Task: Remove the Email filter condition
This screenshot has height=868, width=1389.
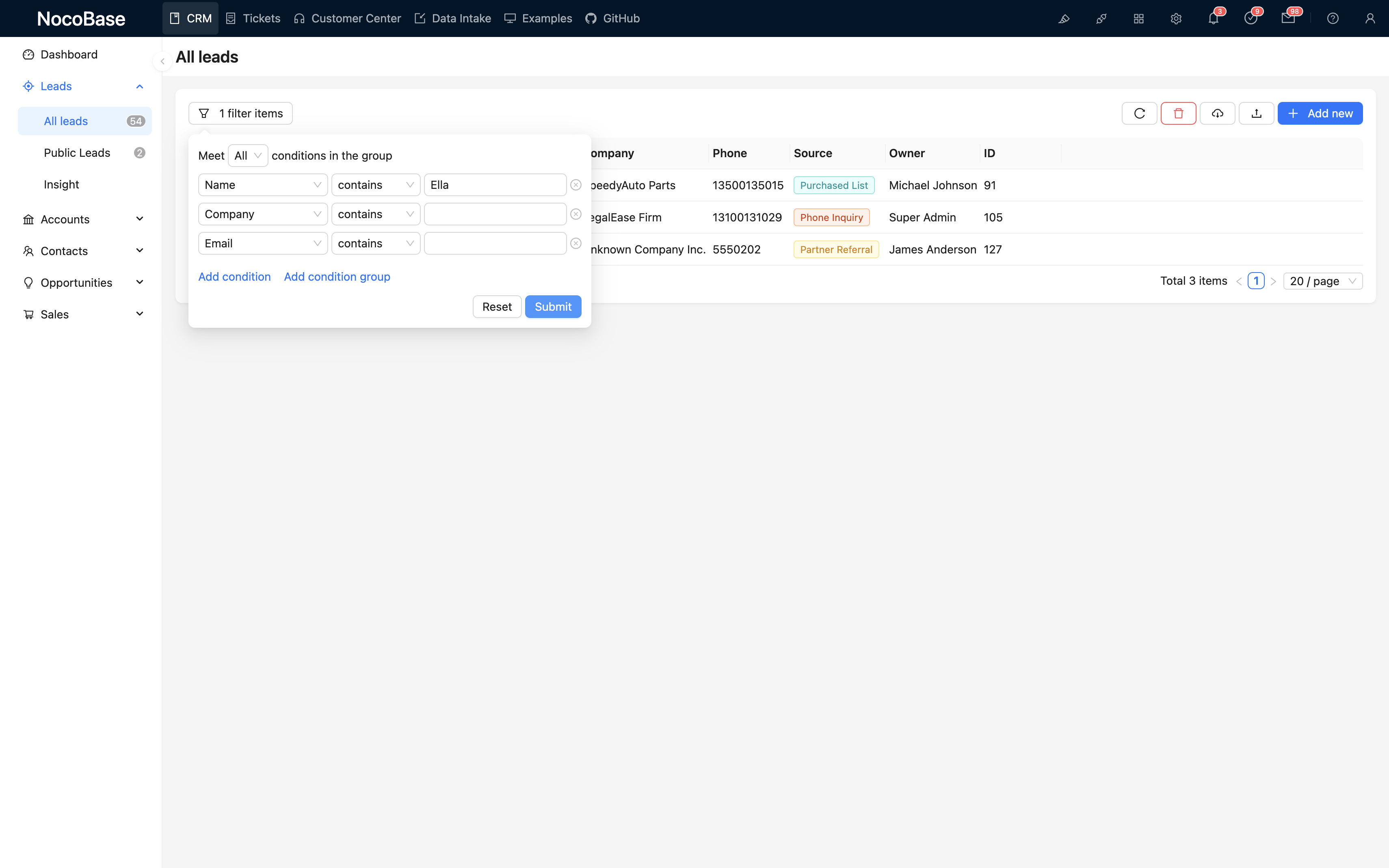Action: click(x=576, y=243)
